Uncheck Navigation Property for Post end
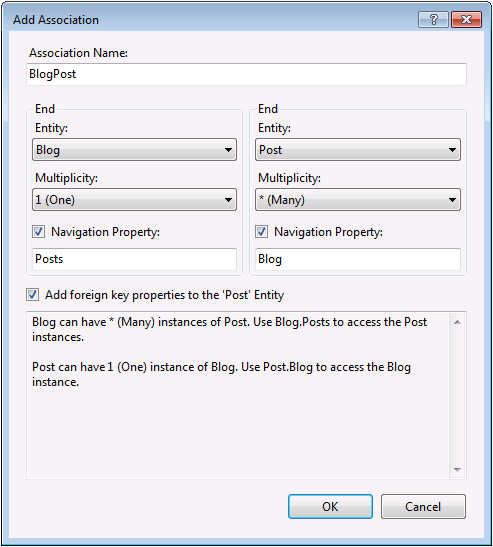Screen dimensions: 493x547 pyautogui.click(x=261, y=232)
